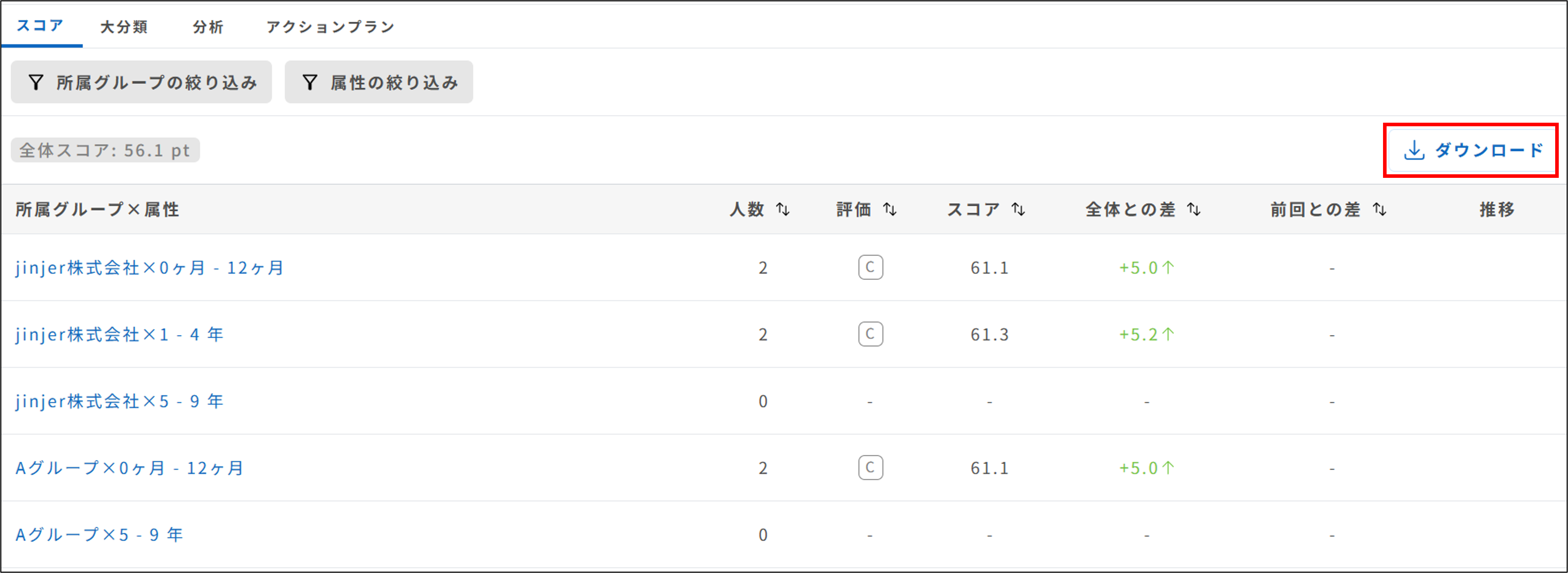
Task: Toggle sorting on the 人数 column
Action: point(783,209)
